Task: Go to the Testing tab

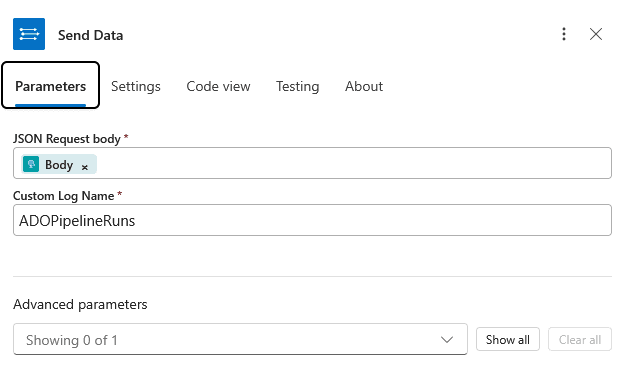Action: pos(297,86)
